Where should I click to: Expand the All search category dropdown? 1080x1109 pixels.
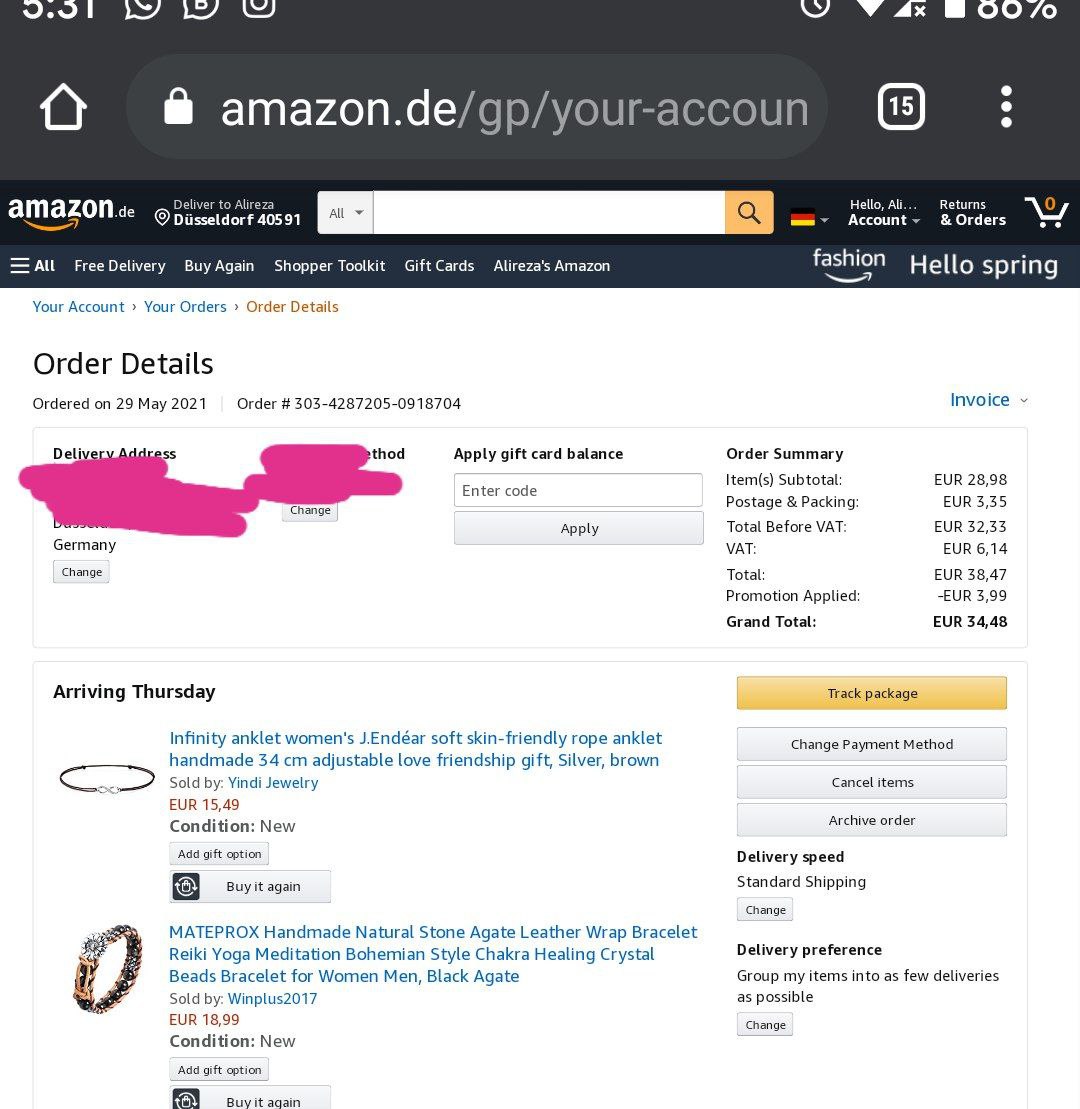345,212
